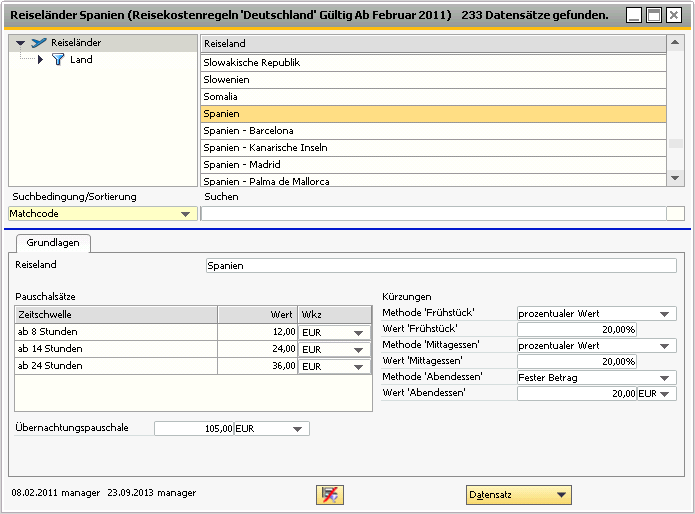Click the small button right of Suchen field
The image size is (695, 514).
676,213
